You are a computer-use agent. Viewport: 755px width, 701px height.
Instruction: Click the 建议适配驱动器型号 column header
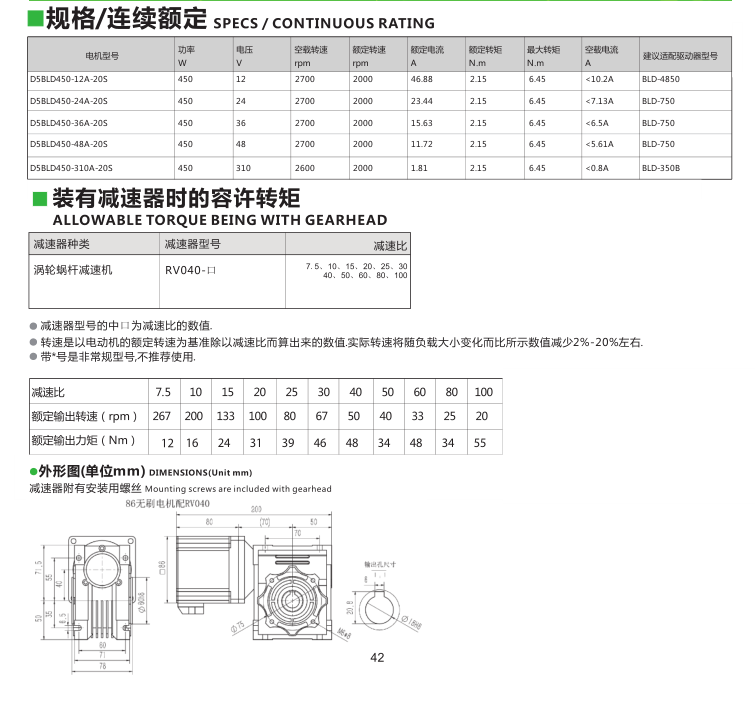pos(680,56)
